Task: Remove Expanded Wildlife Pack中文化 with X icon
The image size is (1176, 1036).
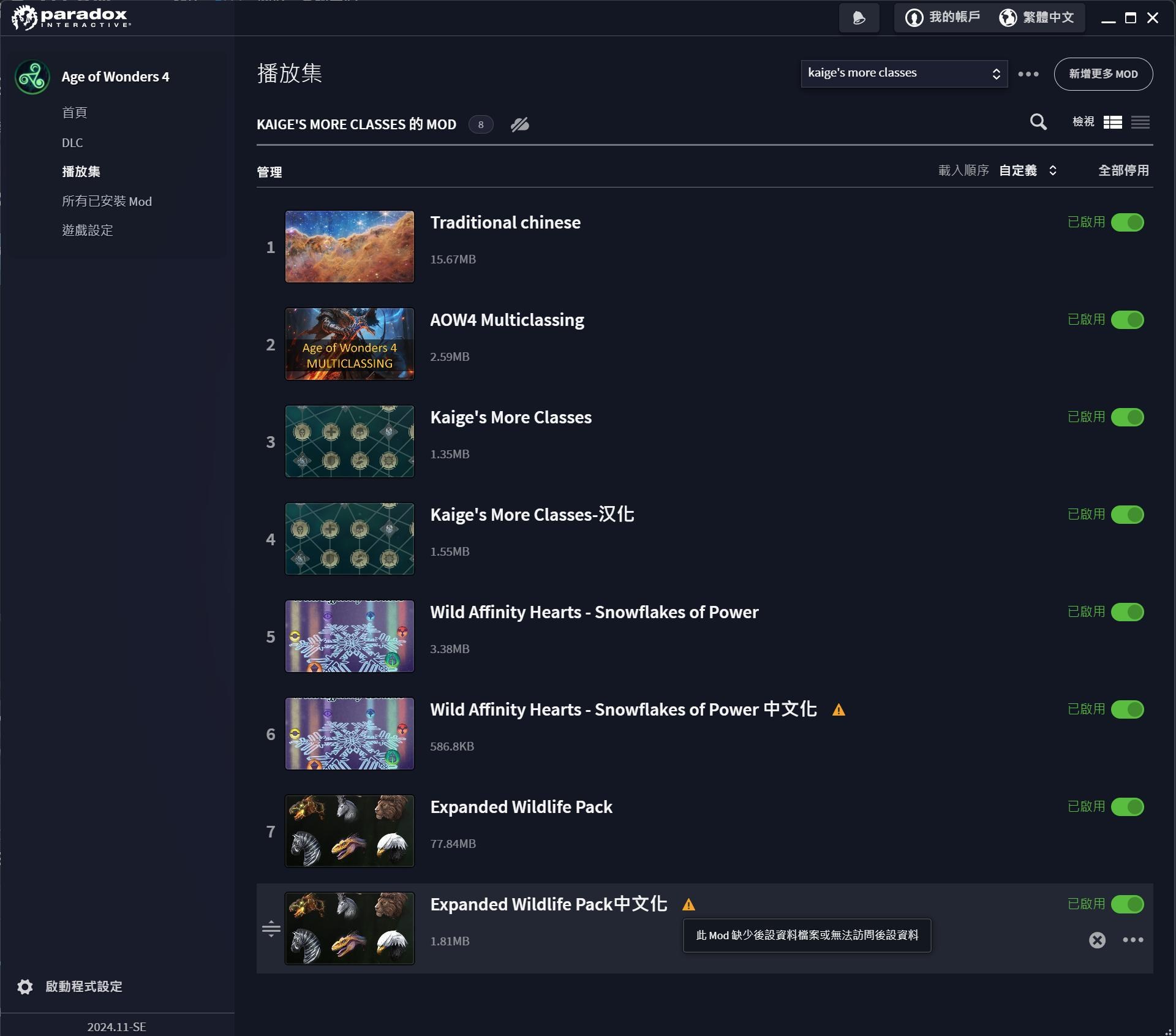Action: click(1097, 940)
